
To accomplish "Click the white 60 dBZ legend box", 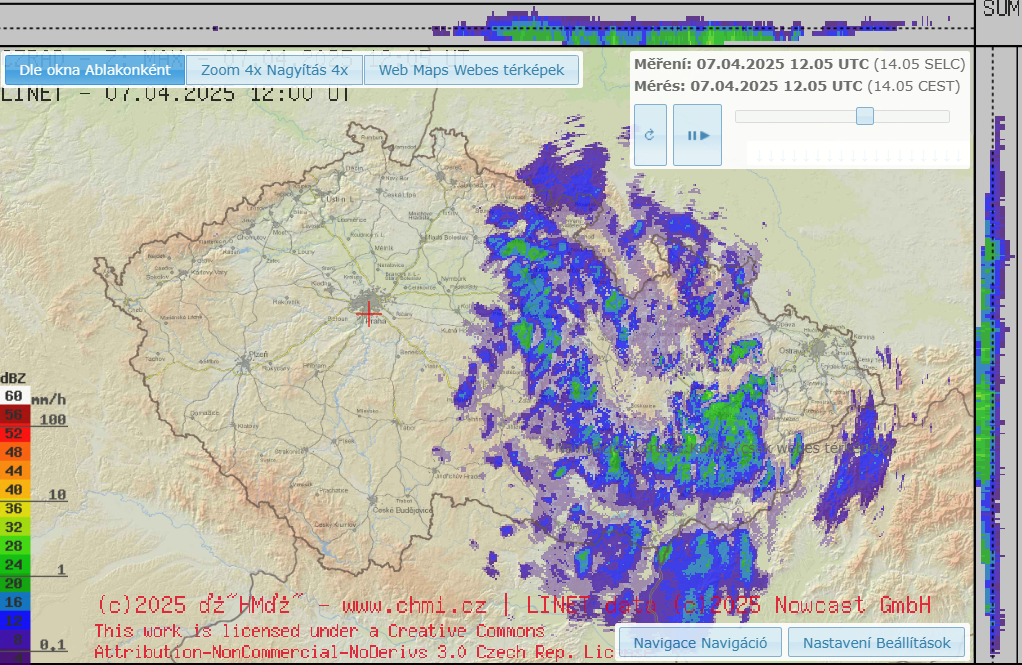I will (x=14, y=396).
